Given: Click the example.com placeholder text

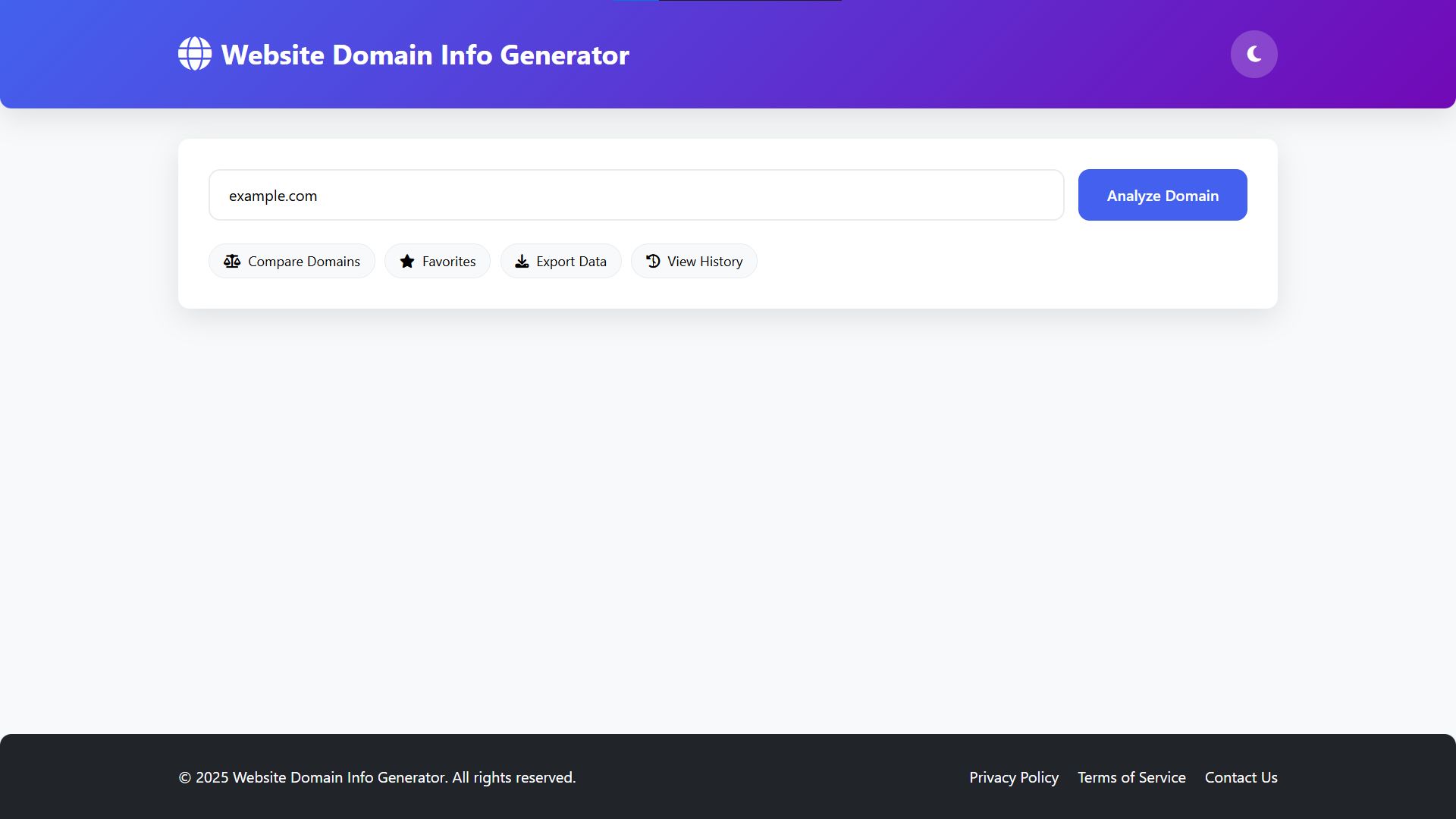Looking at the screenshot, I should (273, 196).
